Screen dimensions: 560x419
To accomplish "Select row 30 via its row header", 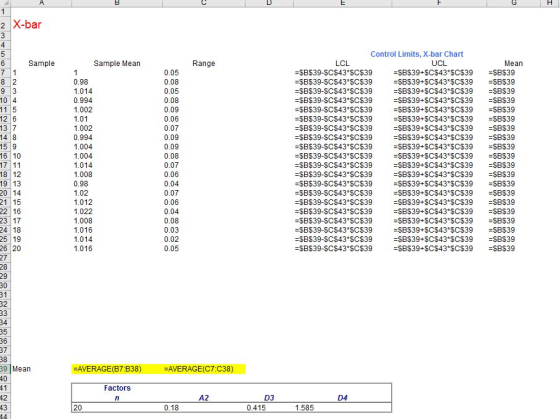I will pyautogui.click(x=4, y=285).
